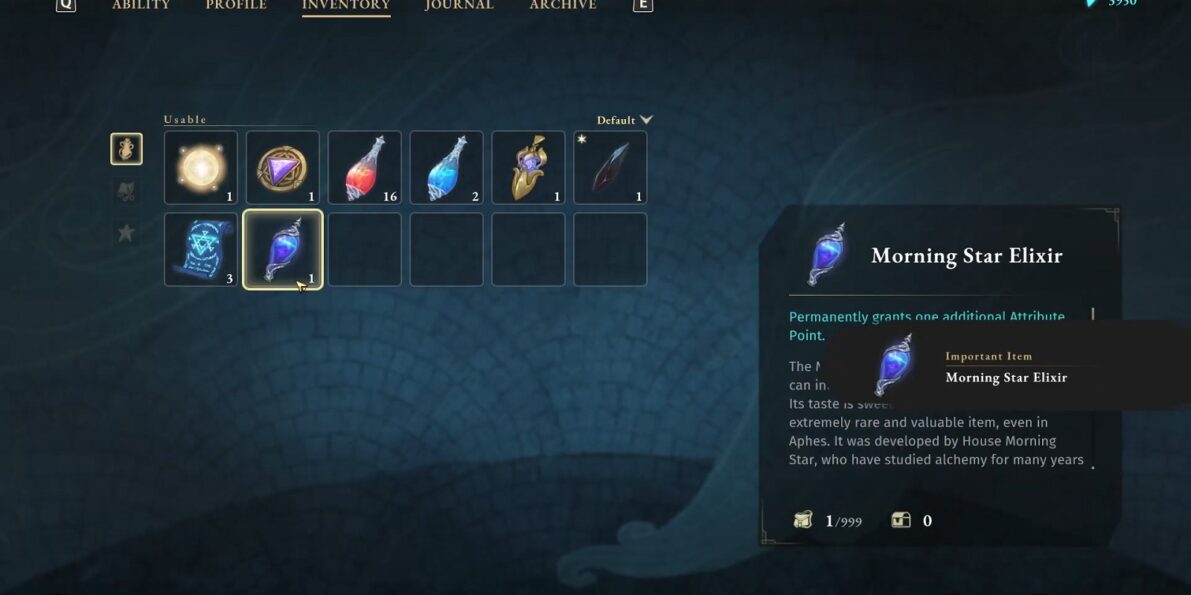The image size is (1191, 595).
Task: Switch to the star important items category
Action: (126, 233)
